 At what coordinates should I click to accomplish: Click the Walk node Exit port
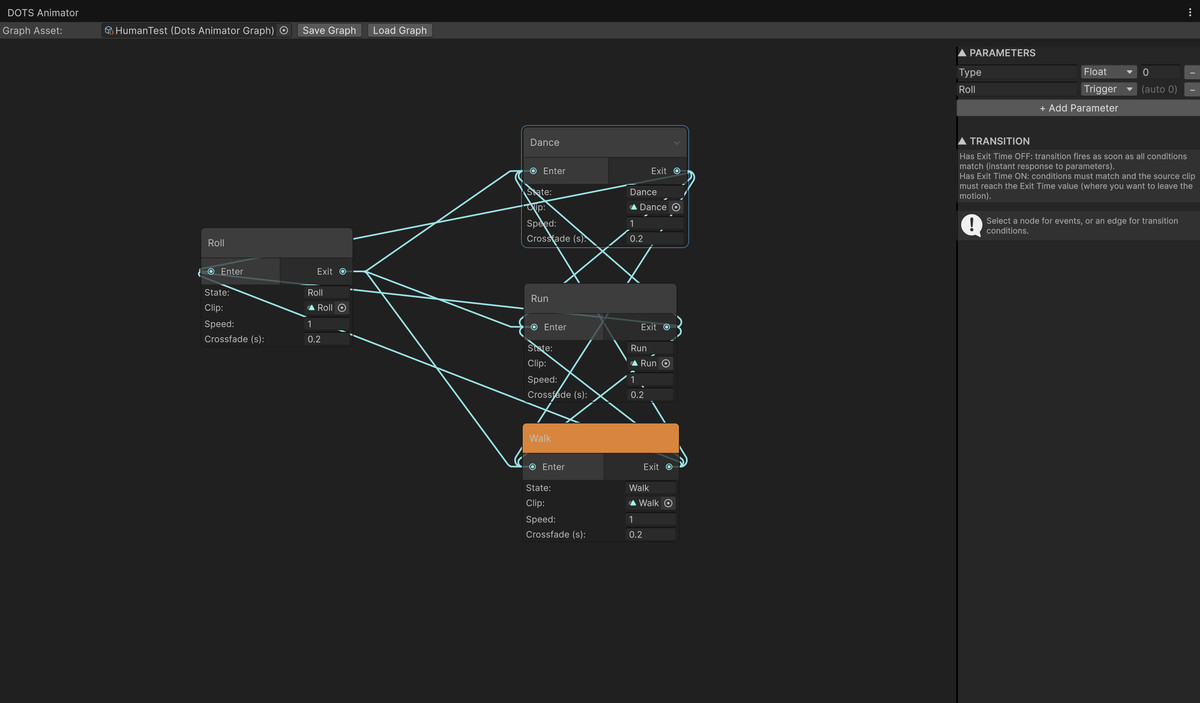(669, 467)
